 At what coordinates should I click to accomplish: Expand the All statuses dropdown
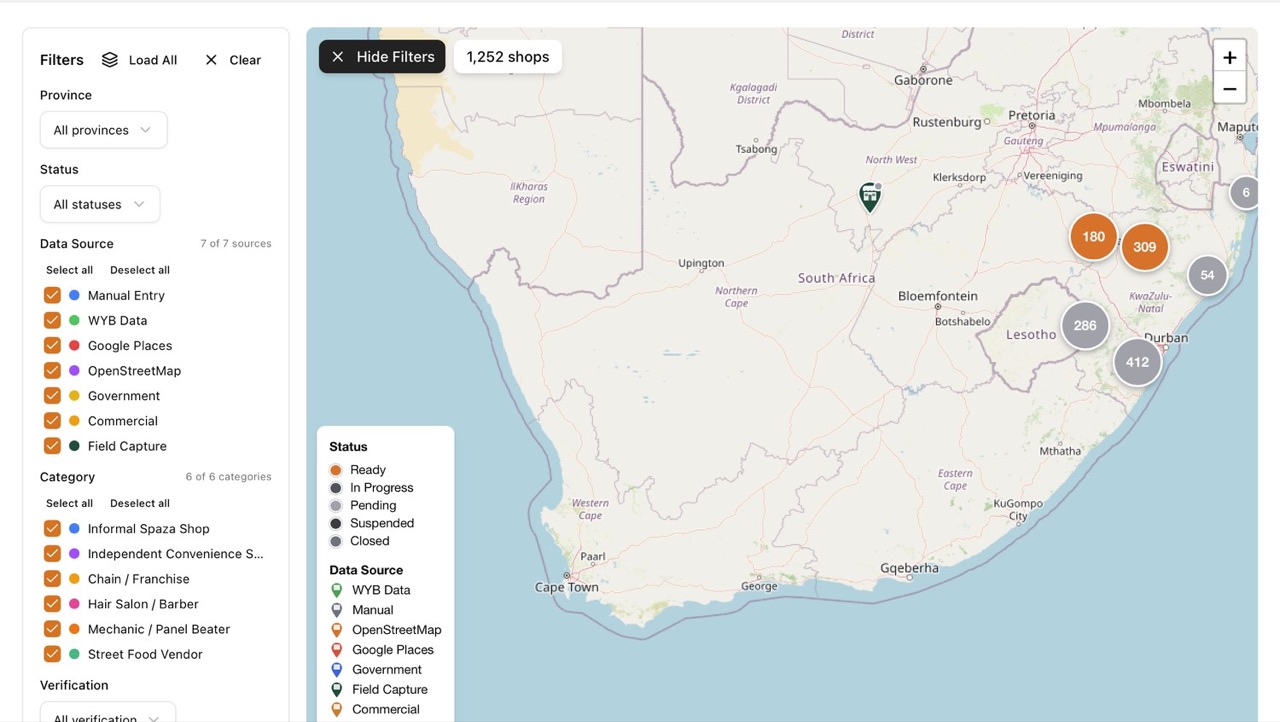coord(100,204)
